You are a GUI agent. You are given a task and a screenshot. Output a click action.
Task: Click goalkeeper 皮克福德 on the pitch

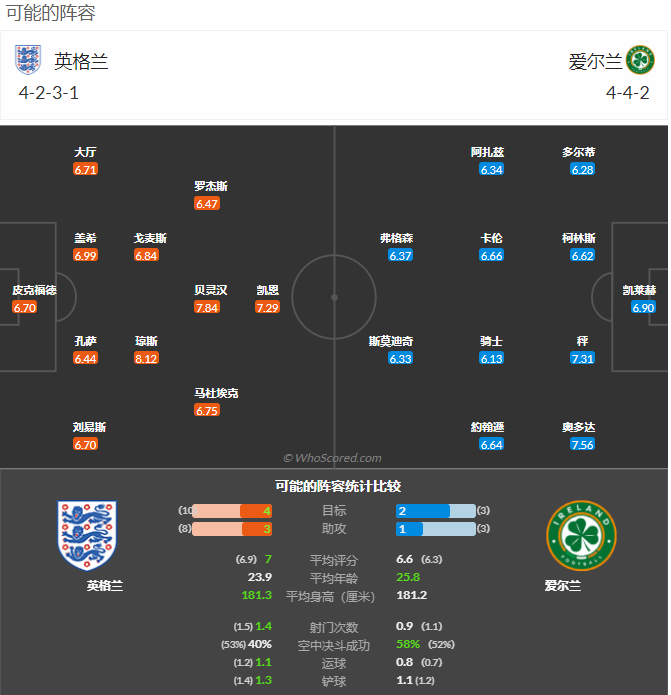(34, 291)
